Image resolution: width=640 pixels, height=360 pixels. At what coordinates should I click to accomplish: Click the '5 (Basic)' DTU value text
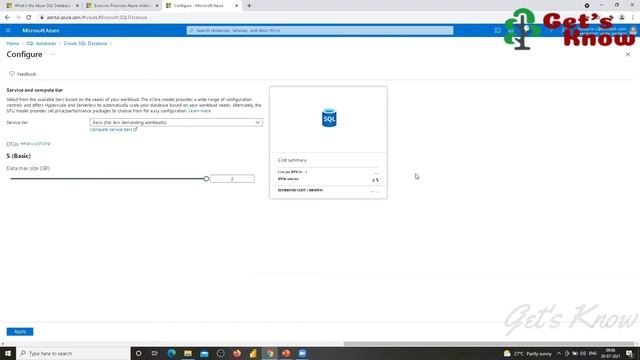coord(19,156)
